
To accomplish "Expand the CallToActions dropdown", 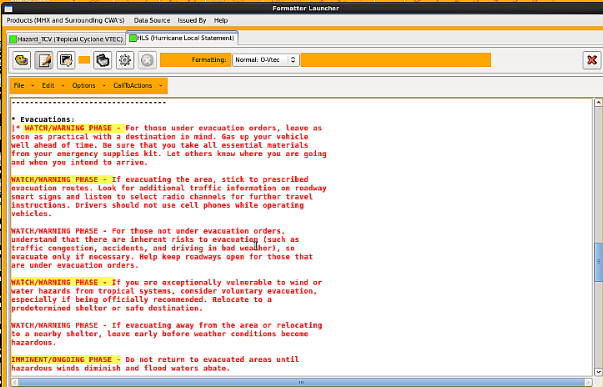I will click(x=138, y=85).
